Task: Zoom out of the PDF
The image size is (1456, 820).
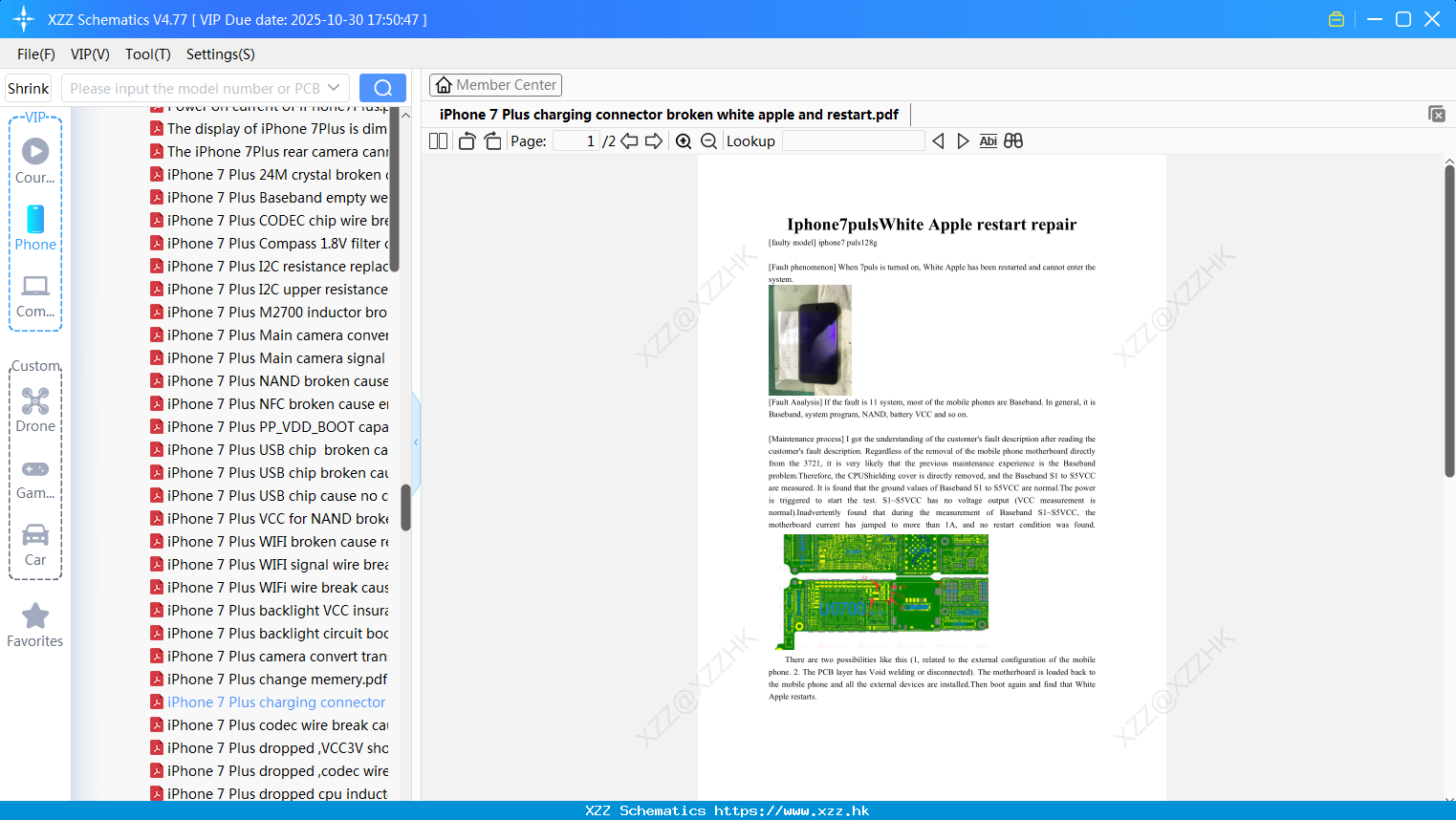Action: pos(709,141)
